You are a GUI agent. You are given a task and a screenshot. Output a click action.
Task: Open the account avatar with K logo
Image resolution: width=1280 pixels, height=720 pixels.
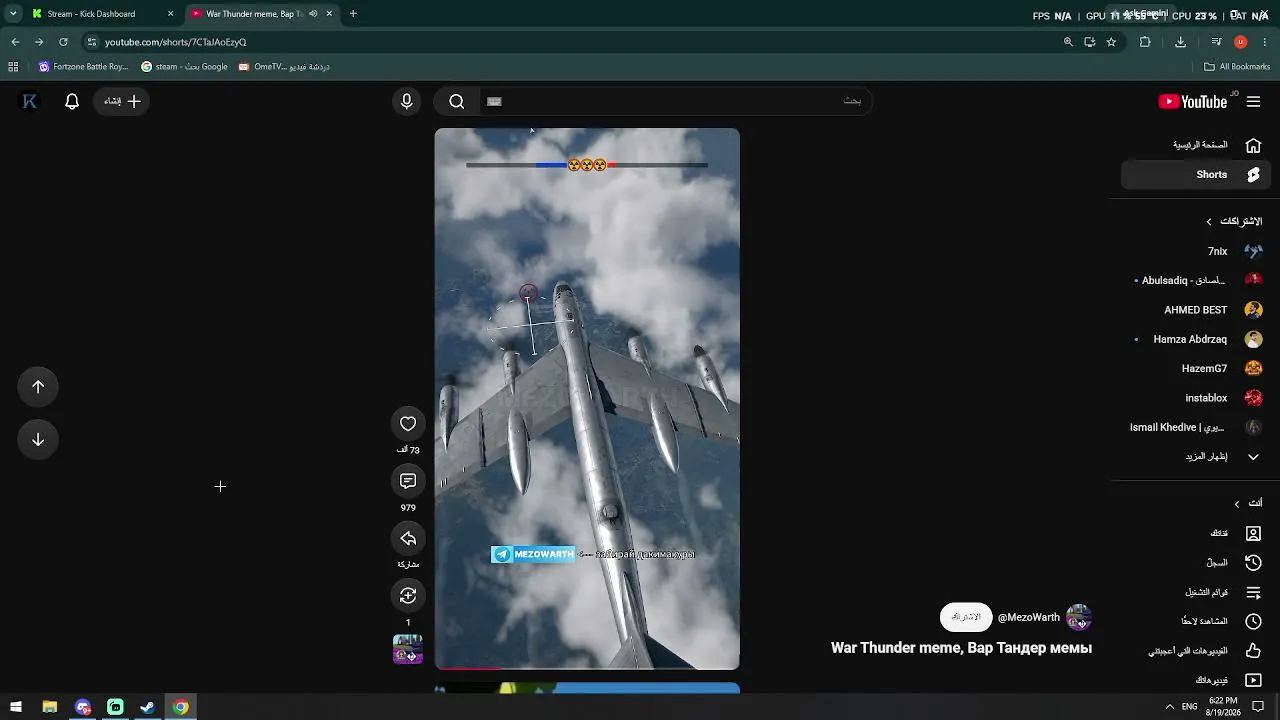(30, 101)
